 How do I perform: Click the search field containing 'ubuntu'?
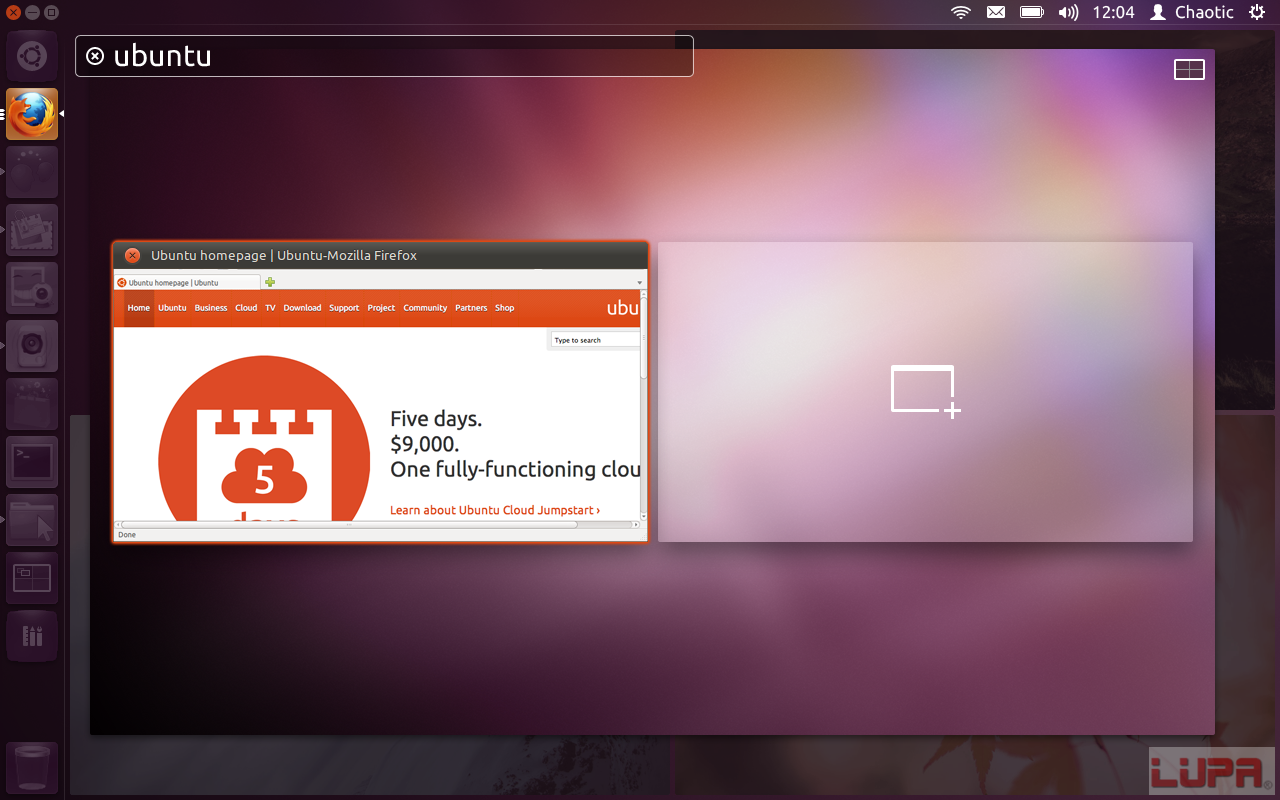[x=384, y=56]
